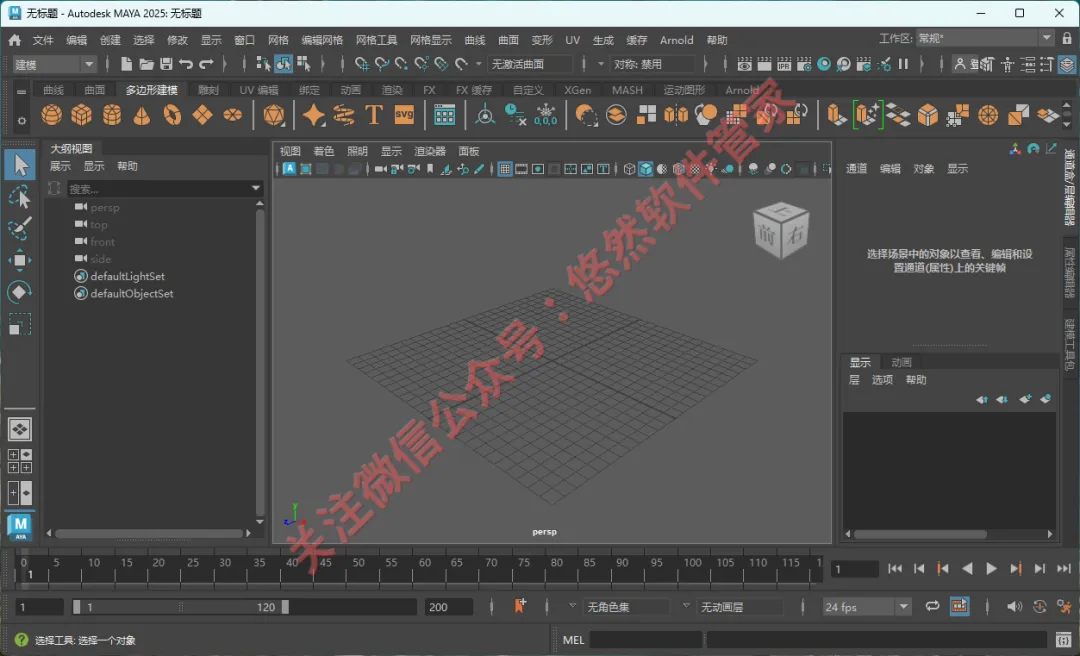This screenshot has height=656, width=1080.
Task: Click the range slider left handle
Action: [x=76, y=607]
